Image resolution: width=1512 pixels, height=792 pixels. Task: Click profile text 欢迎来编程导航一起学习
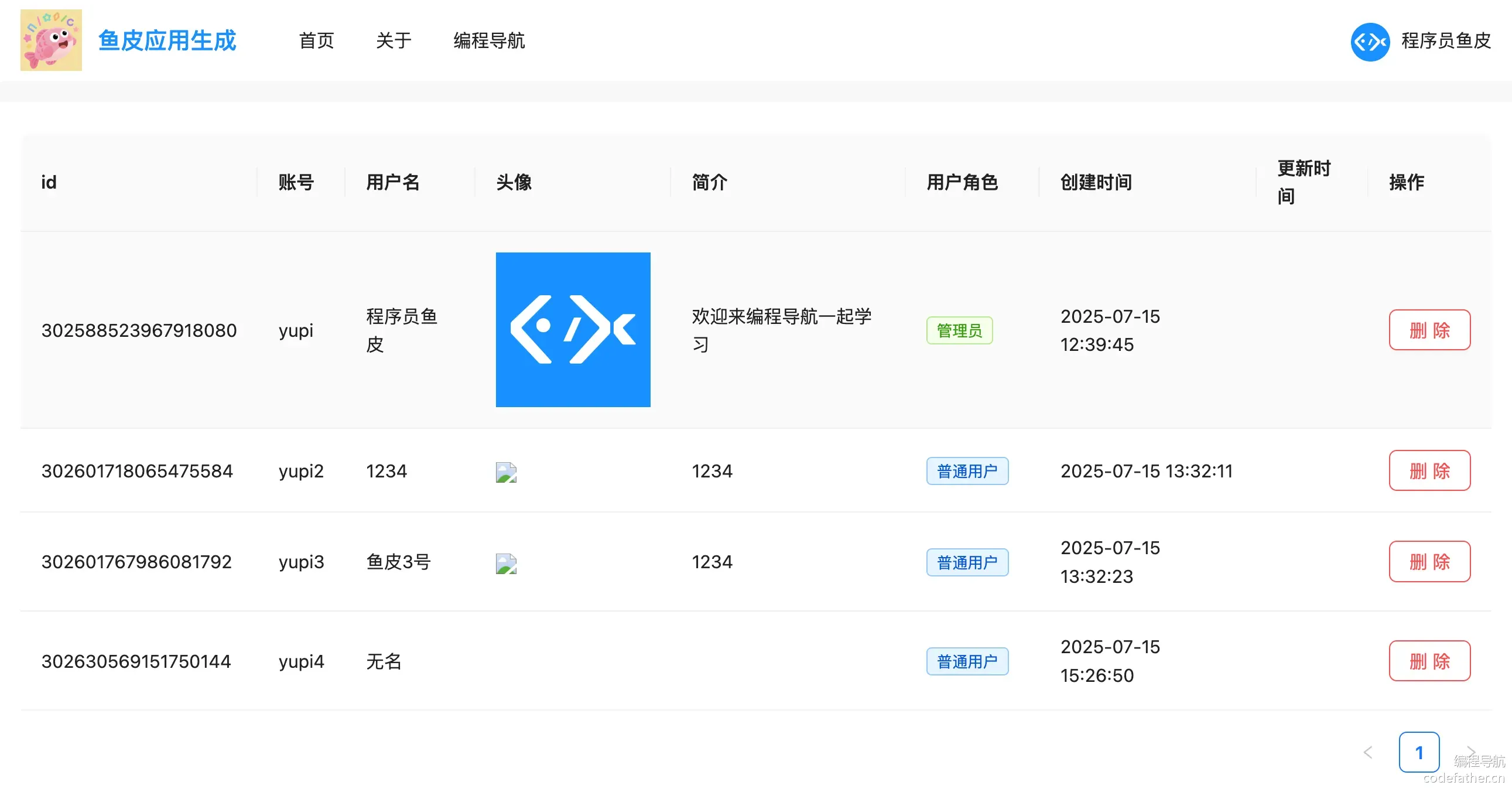coord(782,330)
